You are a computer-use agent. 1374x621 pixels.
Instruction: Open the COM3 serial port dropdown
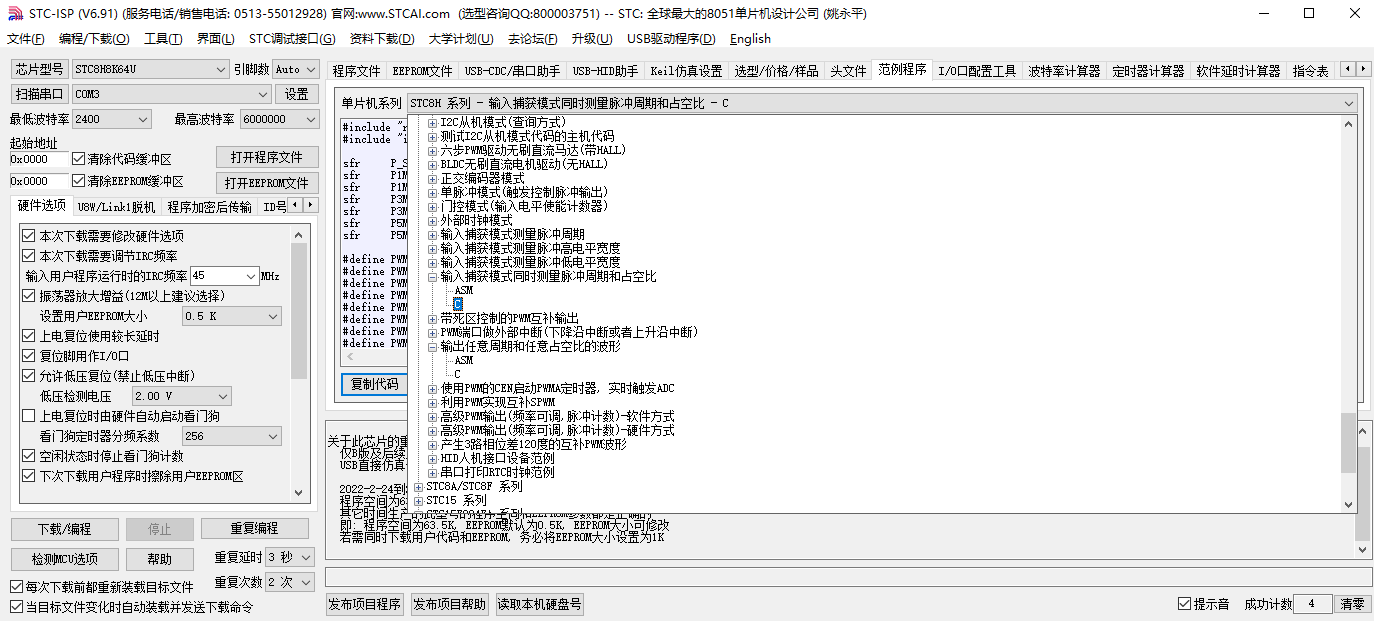(171, 94)
